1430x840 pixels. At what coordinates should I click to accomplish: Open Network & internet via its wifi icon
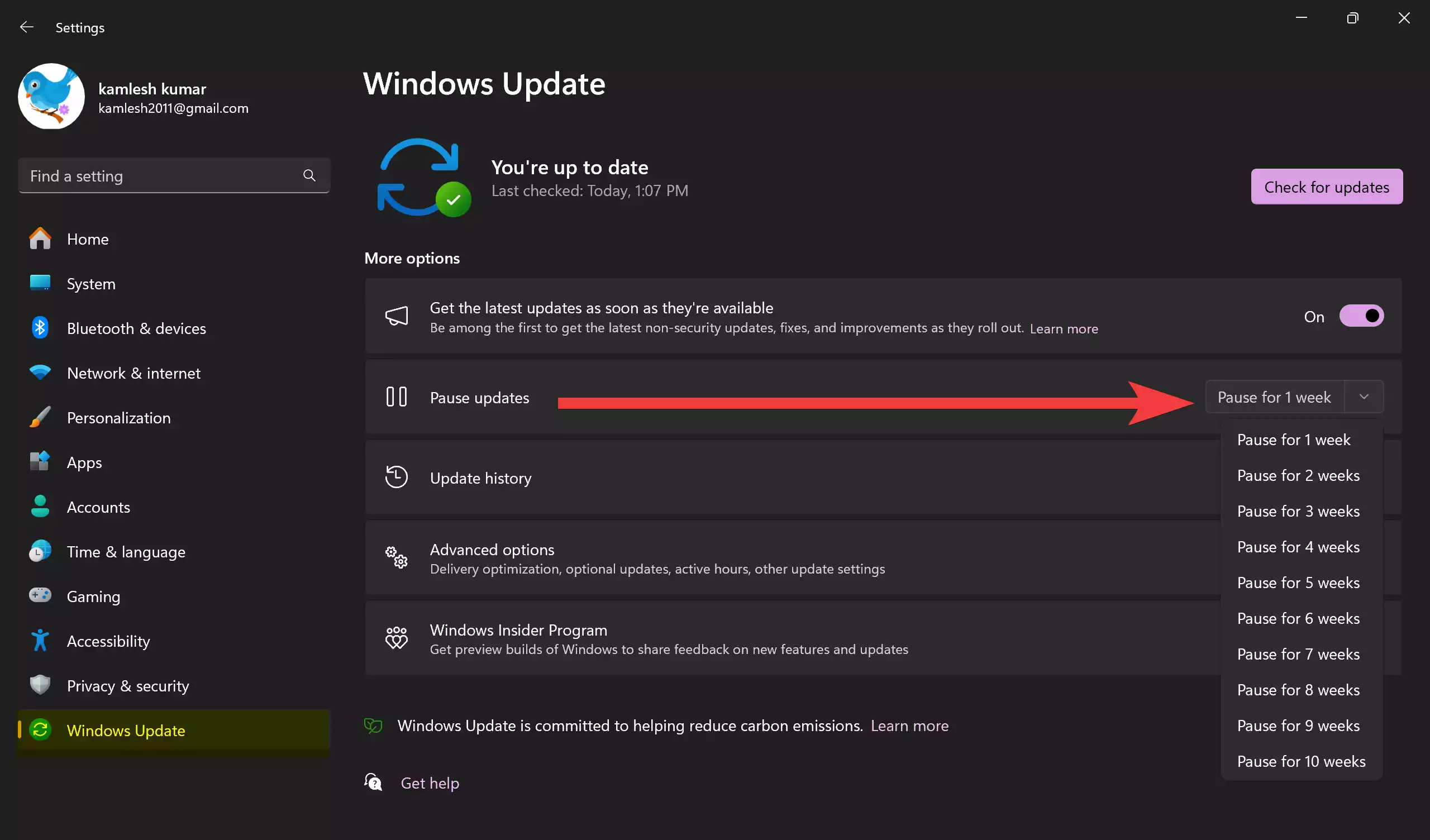pyautogui.click(x=40, y=373)
